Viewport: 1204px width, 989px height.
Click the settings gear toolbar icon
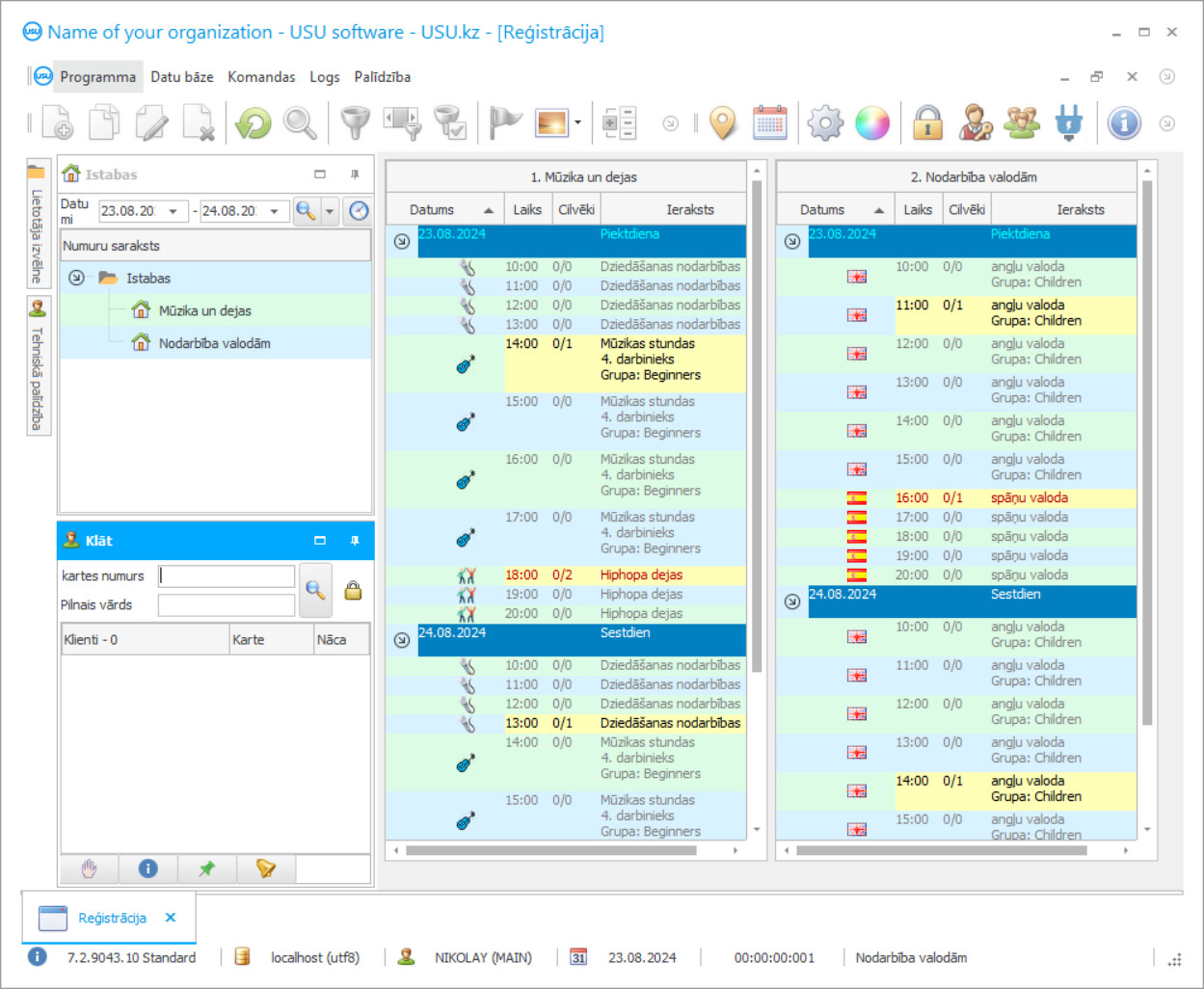pyautogui.click(x=825, y=123)
